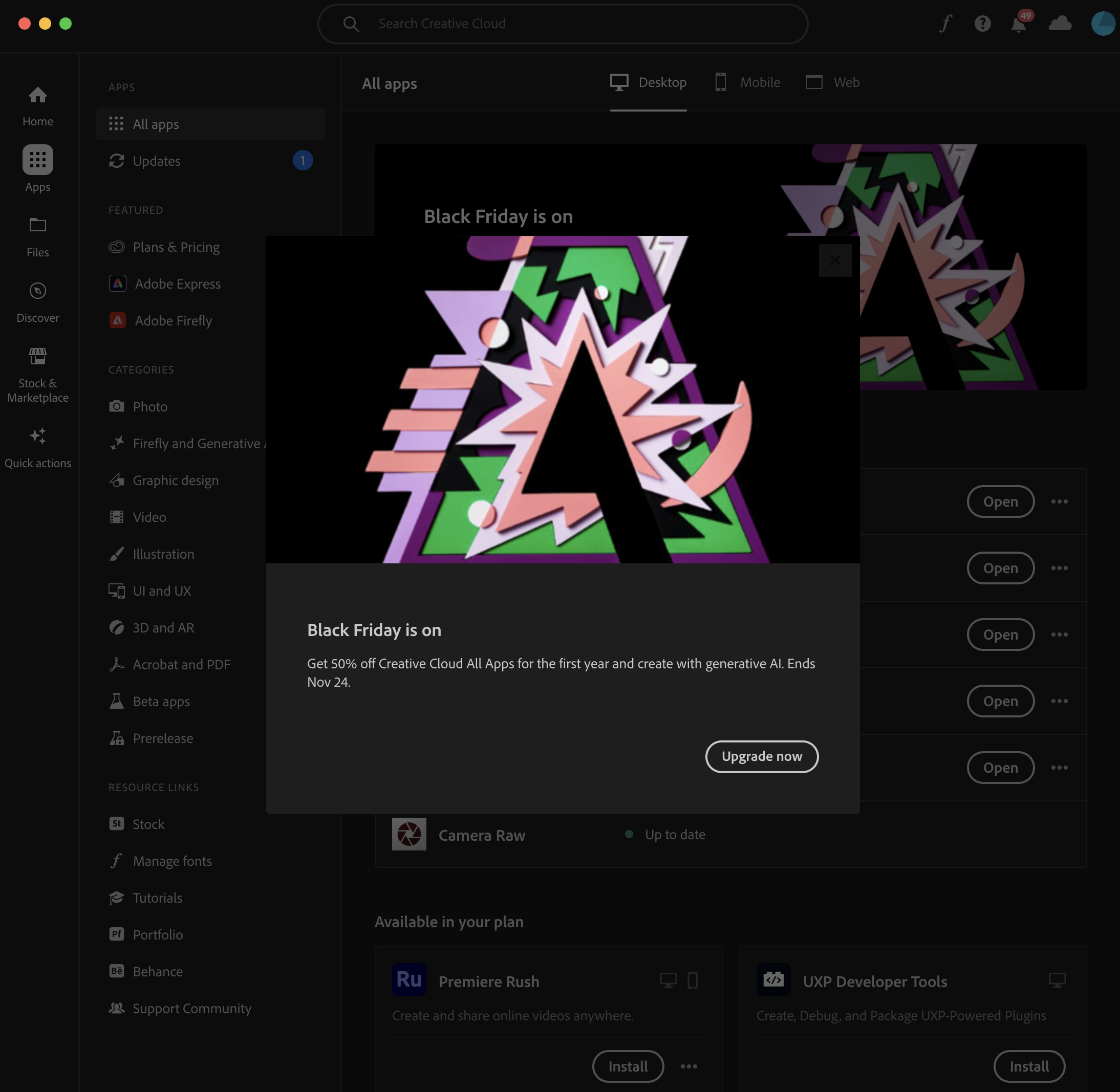This screenshot has width=1120, height=1092.
Task: Click the Upgrade now button
Action: pyautogui.click(x=761, y=756)
